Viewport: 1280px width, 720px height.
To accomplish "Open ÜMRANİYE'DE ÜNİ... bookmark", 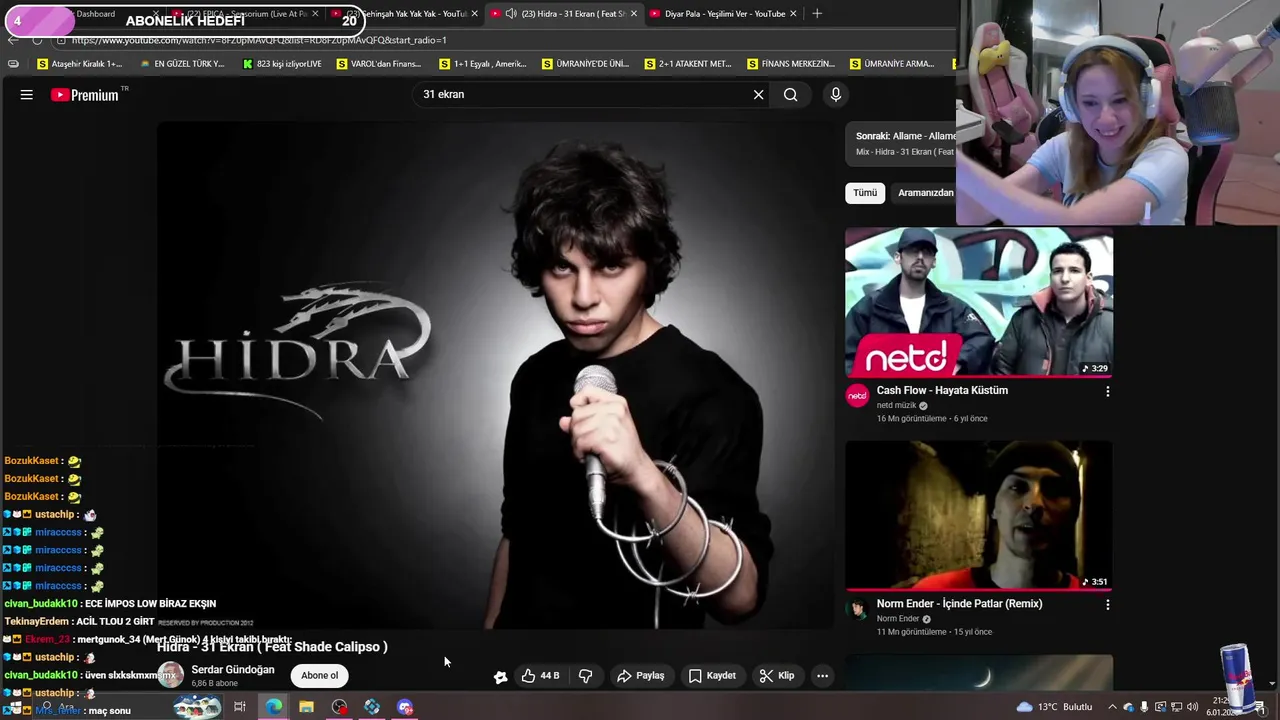I will click(x=585, y=64).
